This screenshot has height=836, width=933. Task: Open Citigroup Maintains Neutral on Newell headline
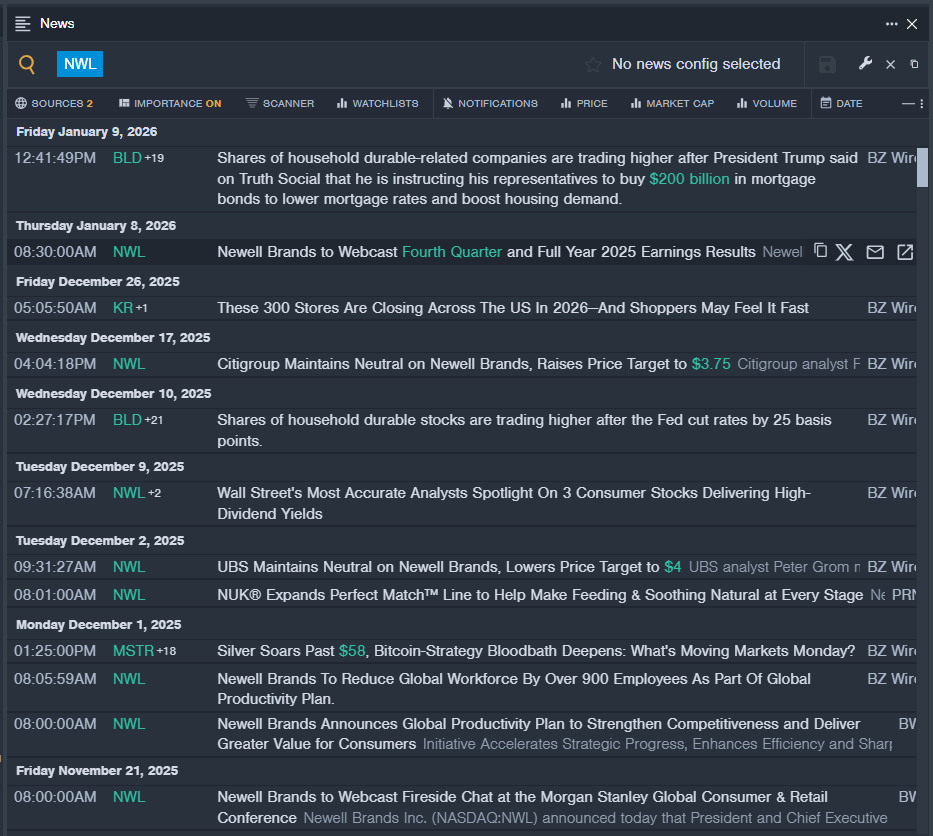tap(452, 364)
